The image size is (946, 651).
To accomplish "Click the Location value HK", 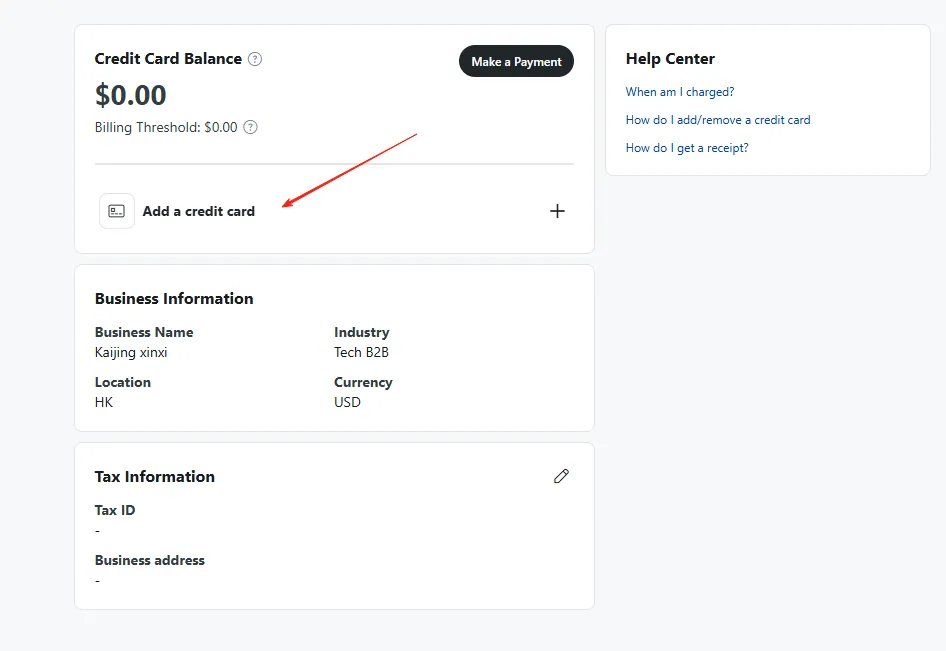I will pos(104,402).
